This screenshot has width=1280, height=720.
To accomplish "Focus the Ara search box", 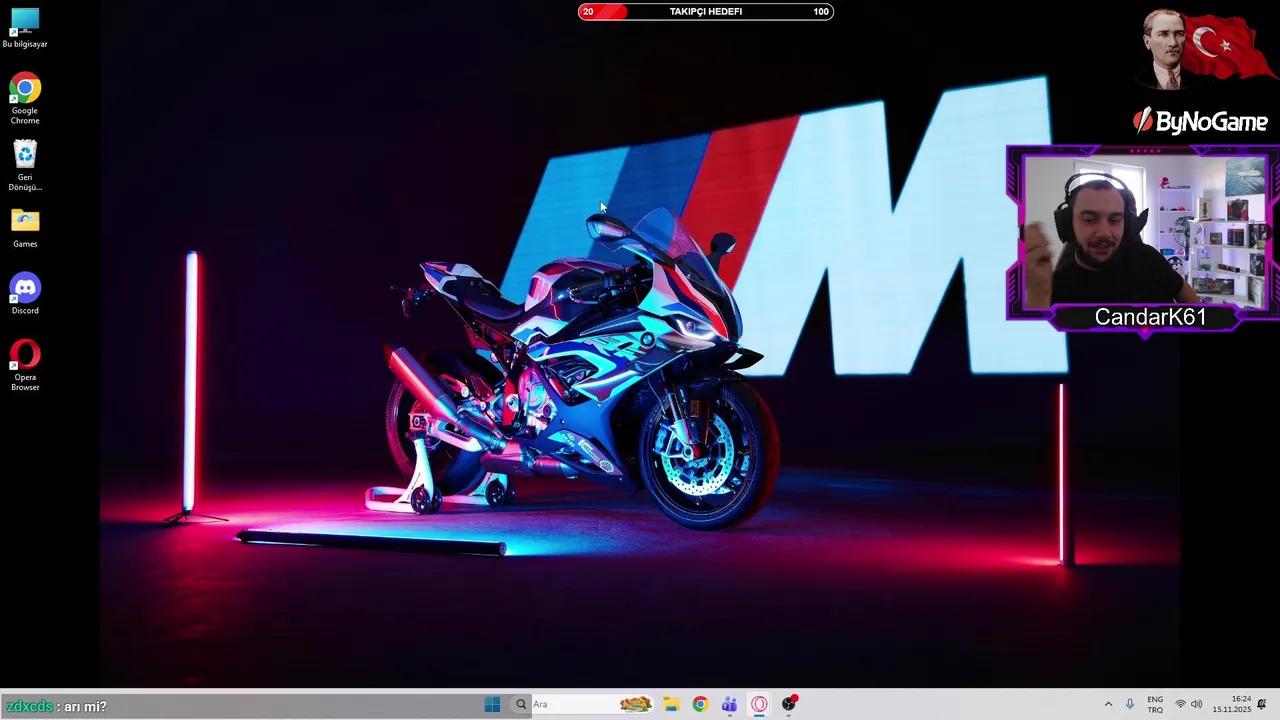I will (x=582, y=704).
